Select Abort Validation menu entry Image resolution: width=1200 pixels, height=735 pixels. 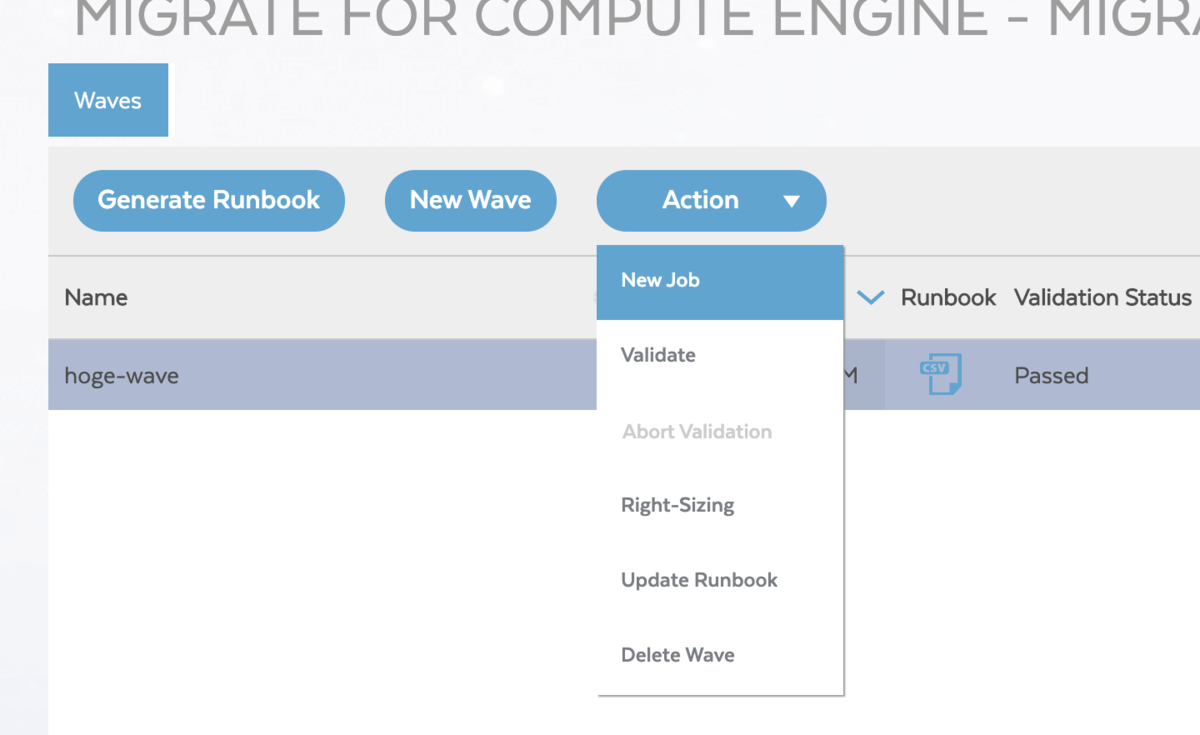(x=720, y=432)
